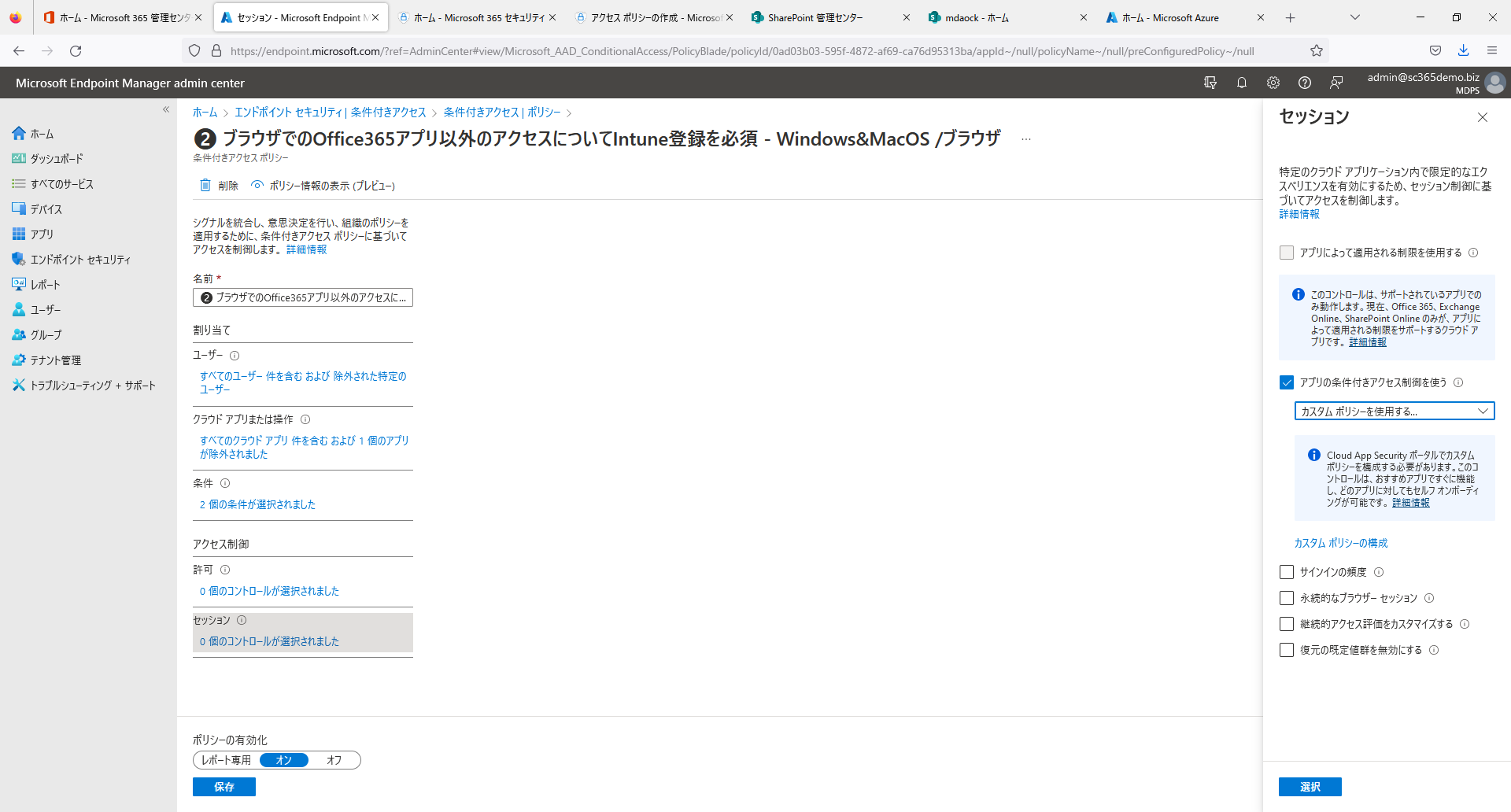
Task: Switch to Microsoft Azure home tab
Action: click(1185, 17)
